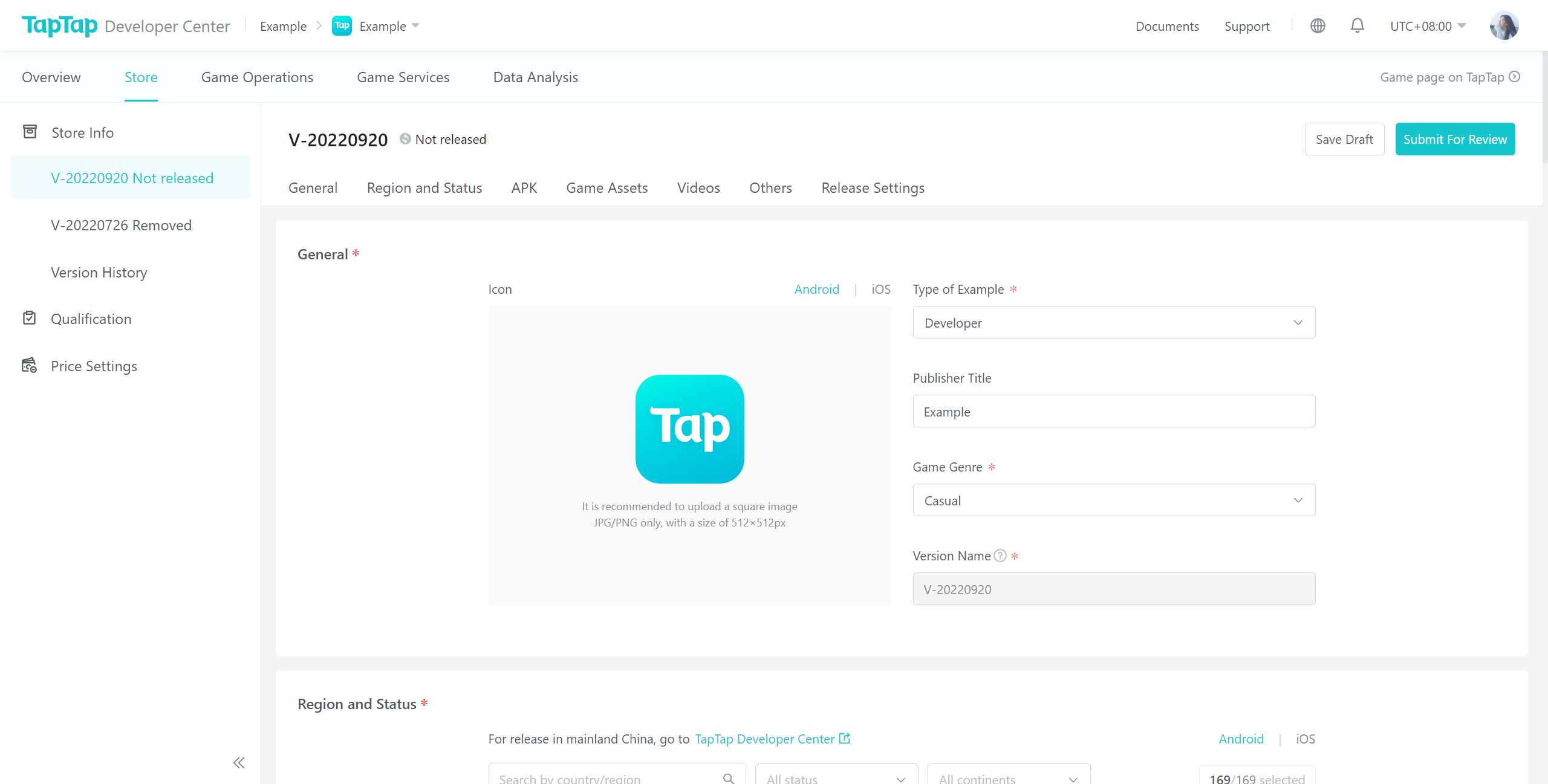The height and width of the screenshot is (784, 1548).
Task: Click the Store Info sidebar icon
Action: click(30, 132)
